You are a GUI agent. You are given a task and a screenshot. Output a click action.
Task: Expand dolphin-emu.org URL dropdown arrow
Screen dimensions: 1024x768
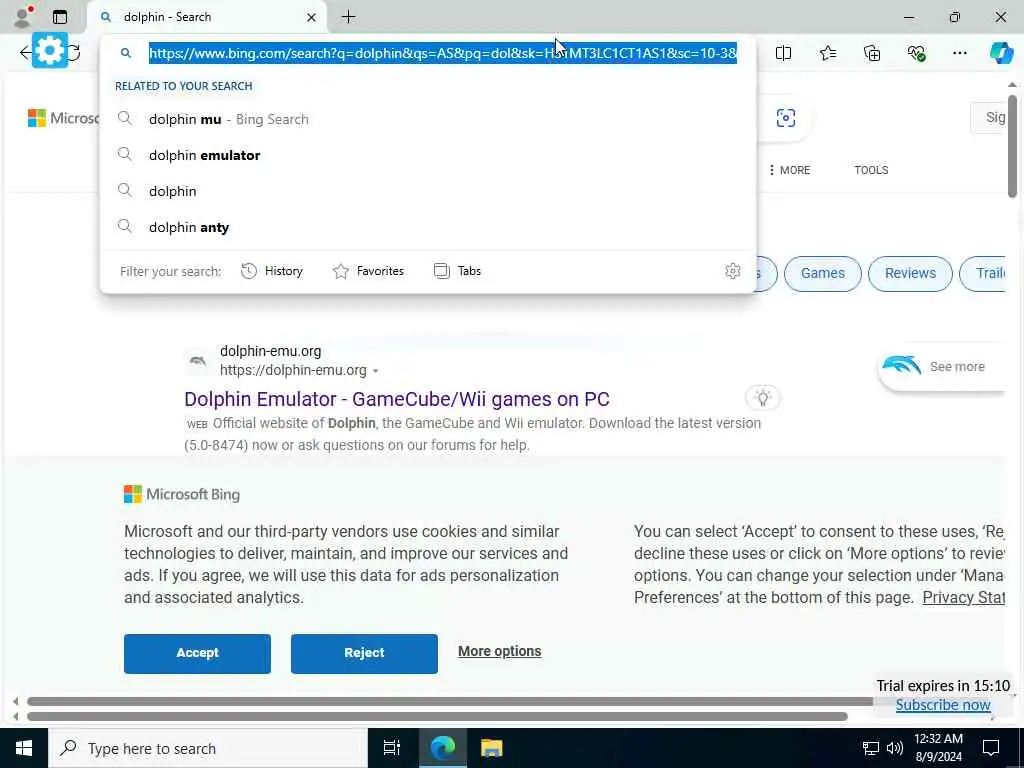(x=376, y=371)
